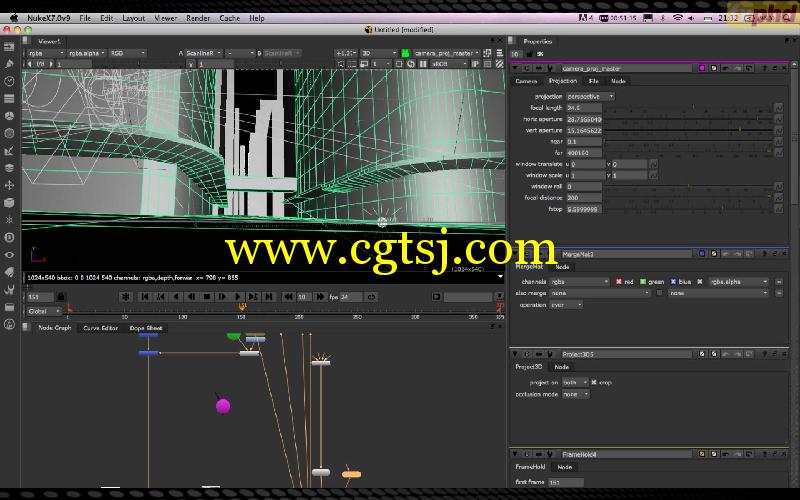Screen dimensions: 800x500
Task: Open the Apple menu
Action: point(14,18)
